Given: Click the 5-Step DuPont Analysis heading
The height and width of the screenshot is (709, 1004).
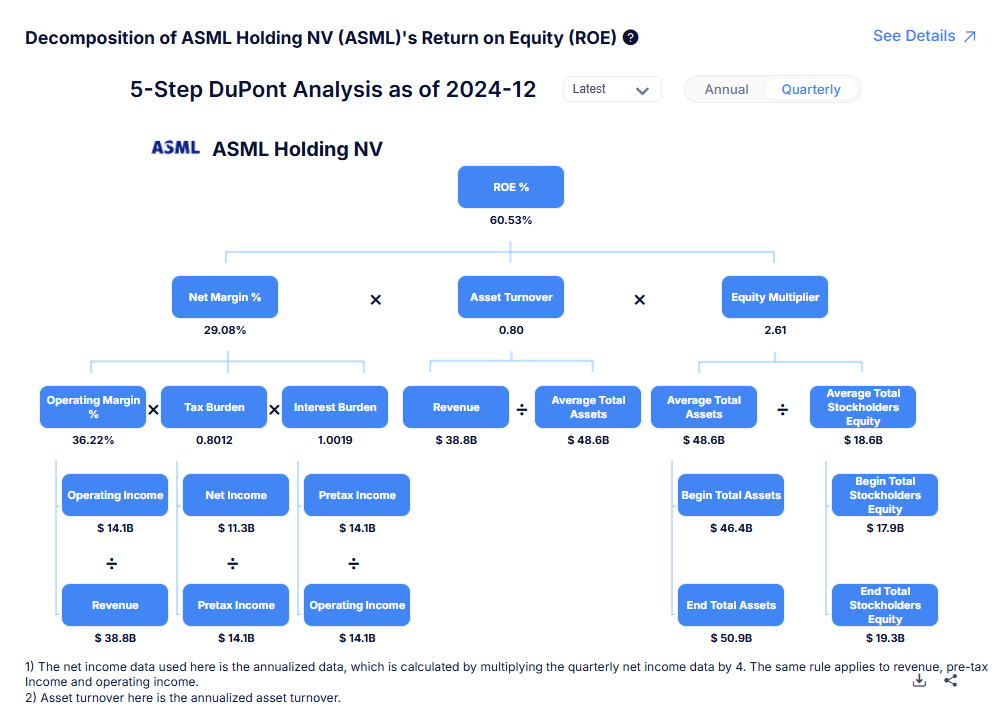Looking at the screenshot, I should point(332,89).
